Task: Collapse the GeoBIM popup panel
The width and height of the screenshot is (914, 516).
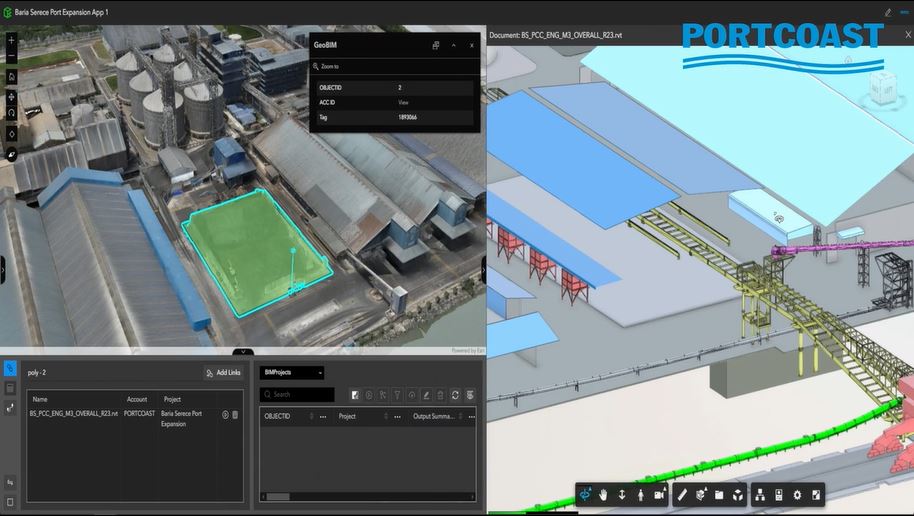Action: [454, 45]
